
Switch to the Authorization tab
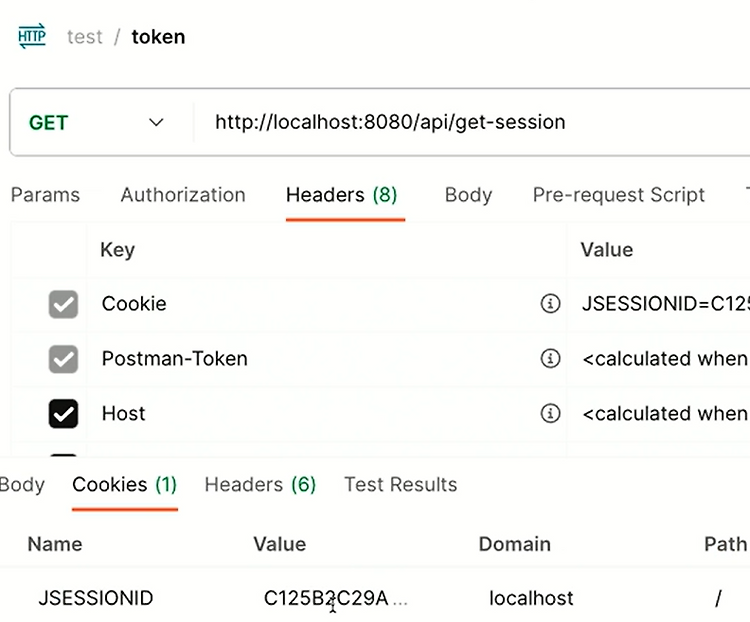click(x=183, y=195)
